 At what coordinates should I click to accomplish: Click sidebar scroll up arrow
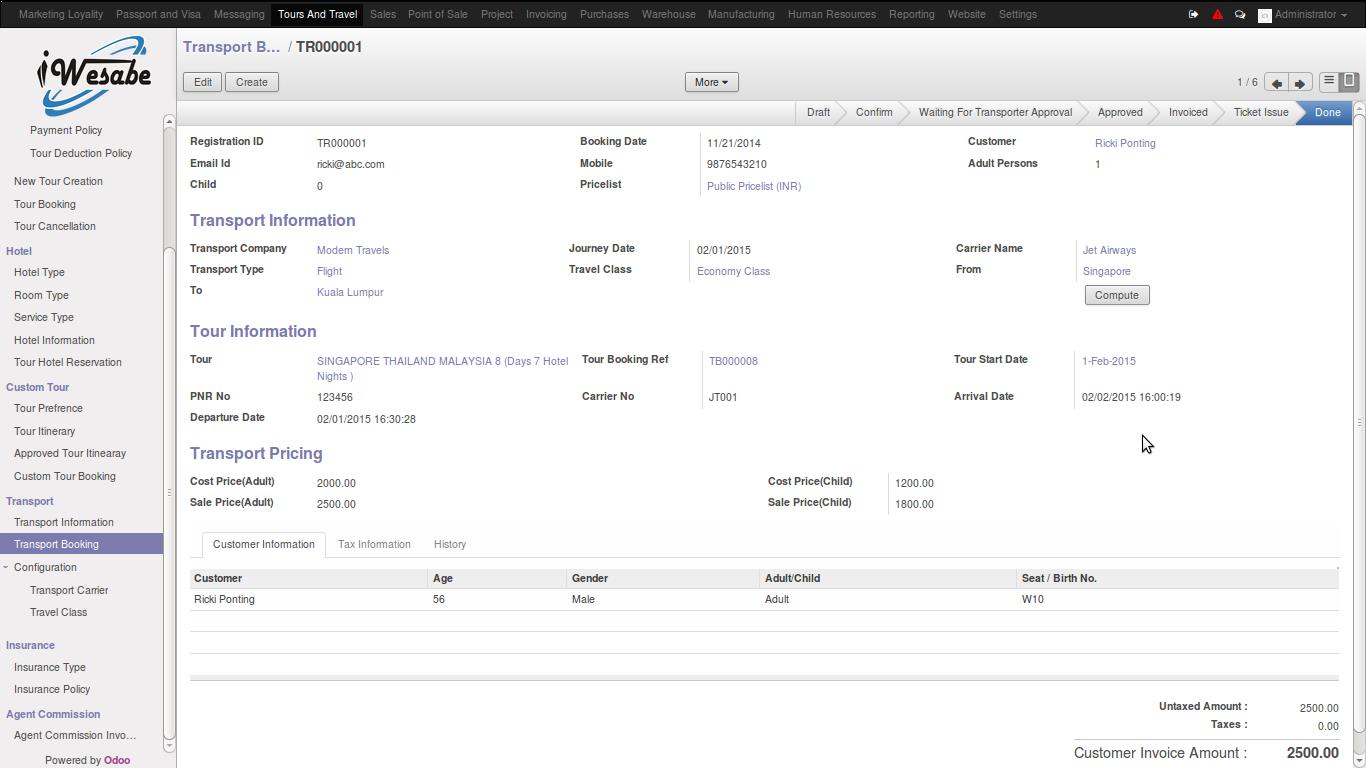pos(169,122)
